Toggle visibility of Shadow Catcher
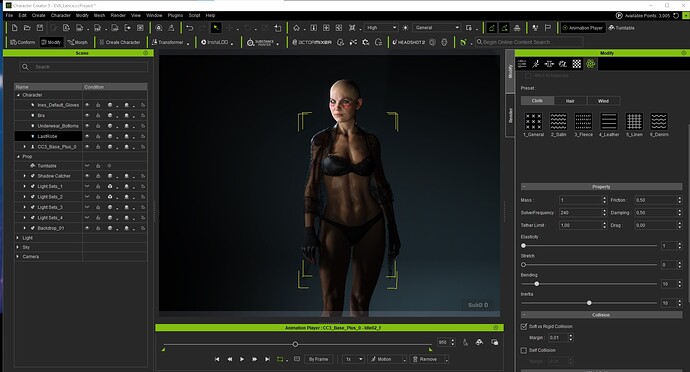The width and height of the screenshot is (690, 372). (x=87, y=176)
